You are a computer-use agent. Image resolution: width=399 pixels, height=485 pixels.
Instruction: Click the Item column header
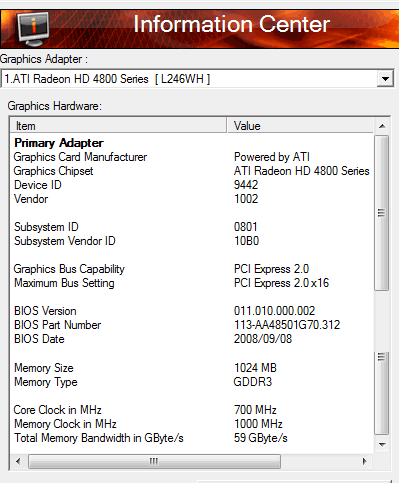pos(118,126)
